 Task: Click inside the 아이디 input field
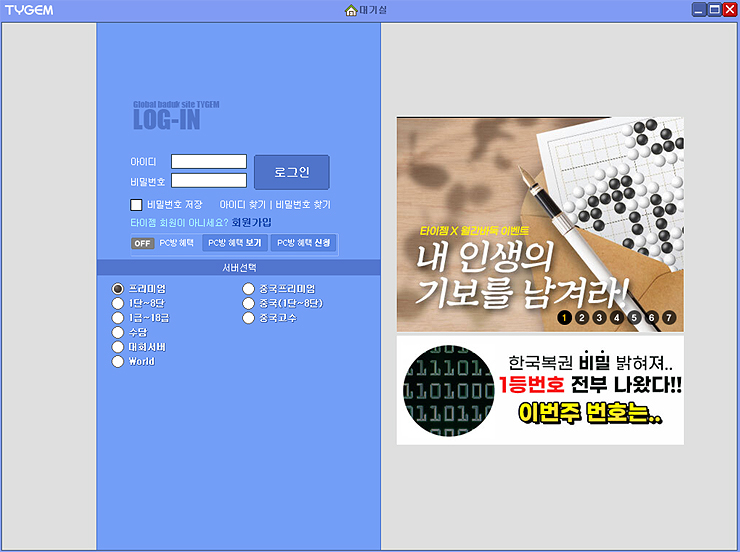coord(209,161)
